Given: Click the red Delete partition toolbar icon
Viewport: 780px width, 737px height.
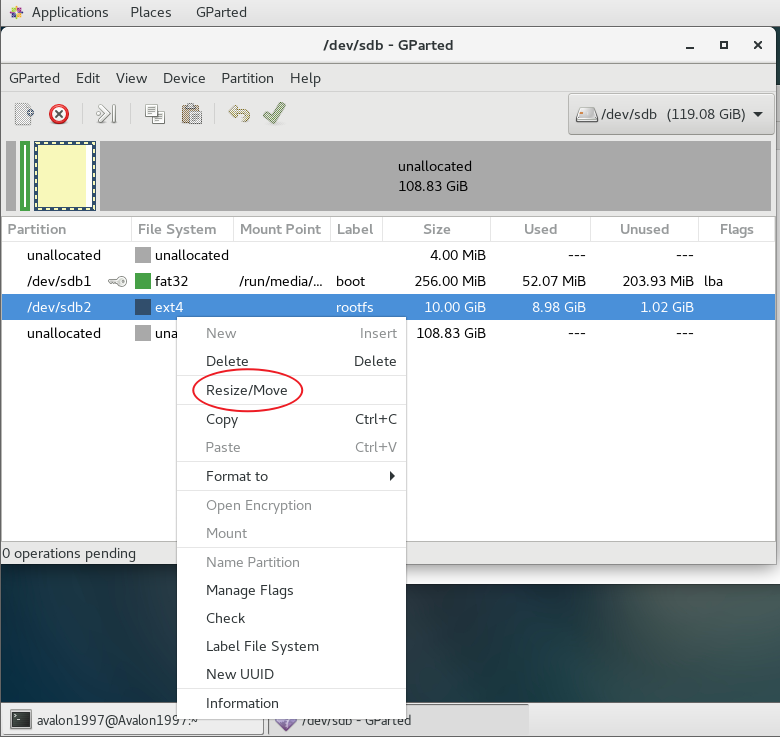Looking at the screenshot, I should (x=59, y=114).
